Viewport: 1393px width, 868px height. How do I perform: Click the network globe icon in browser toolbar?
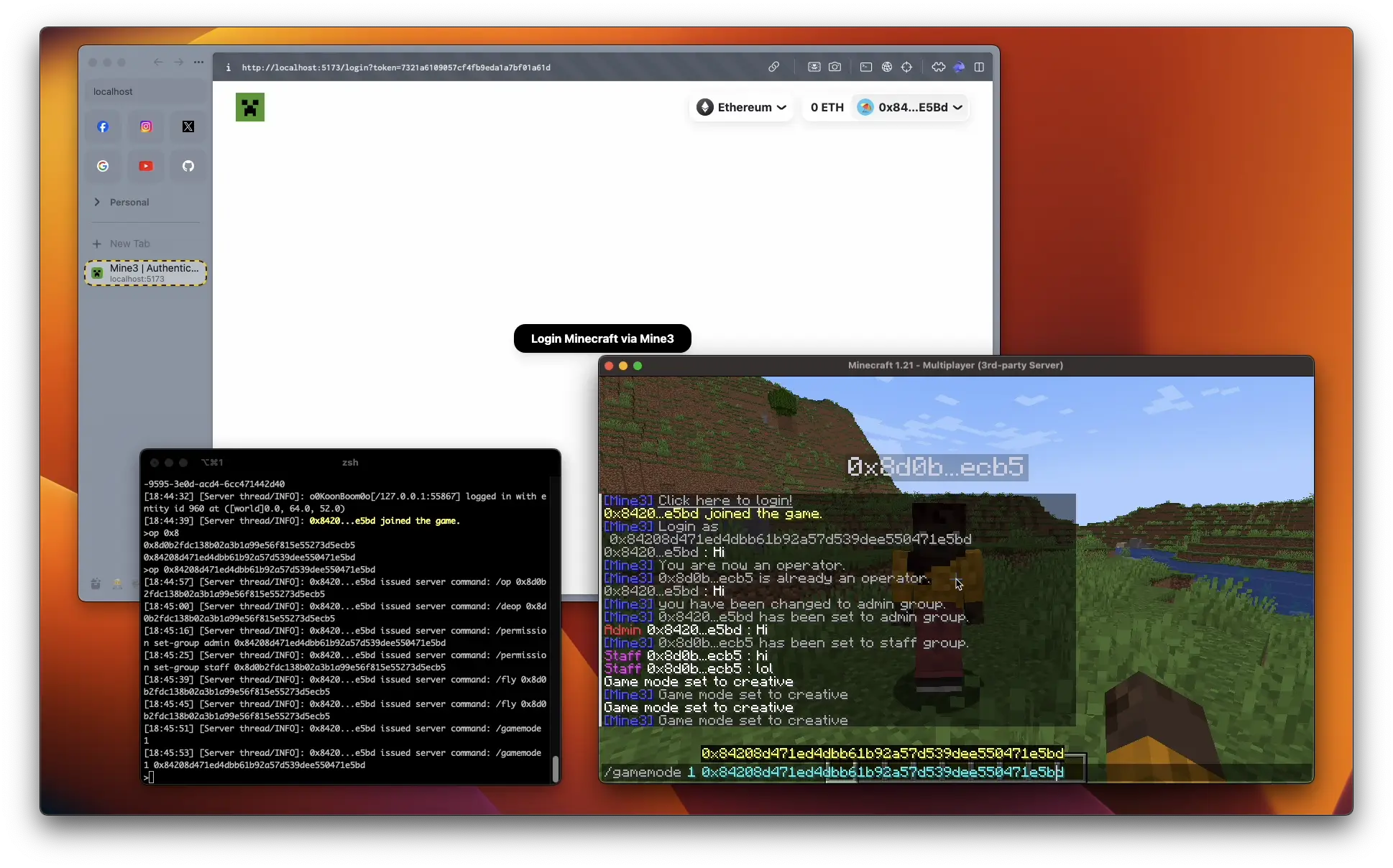pyautogui.click(x=887, y=67)
